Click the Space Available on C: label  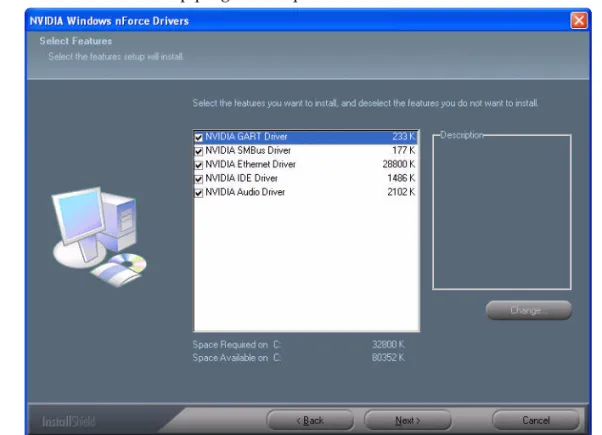tap(236, 358)
